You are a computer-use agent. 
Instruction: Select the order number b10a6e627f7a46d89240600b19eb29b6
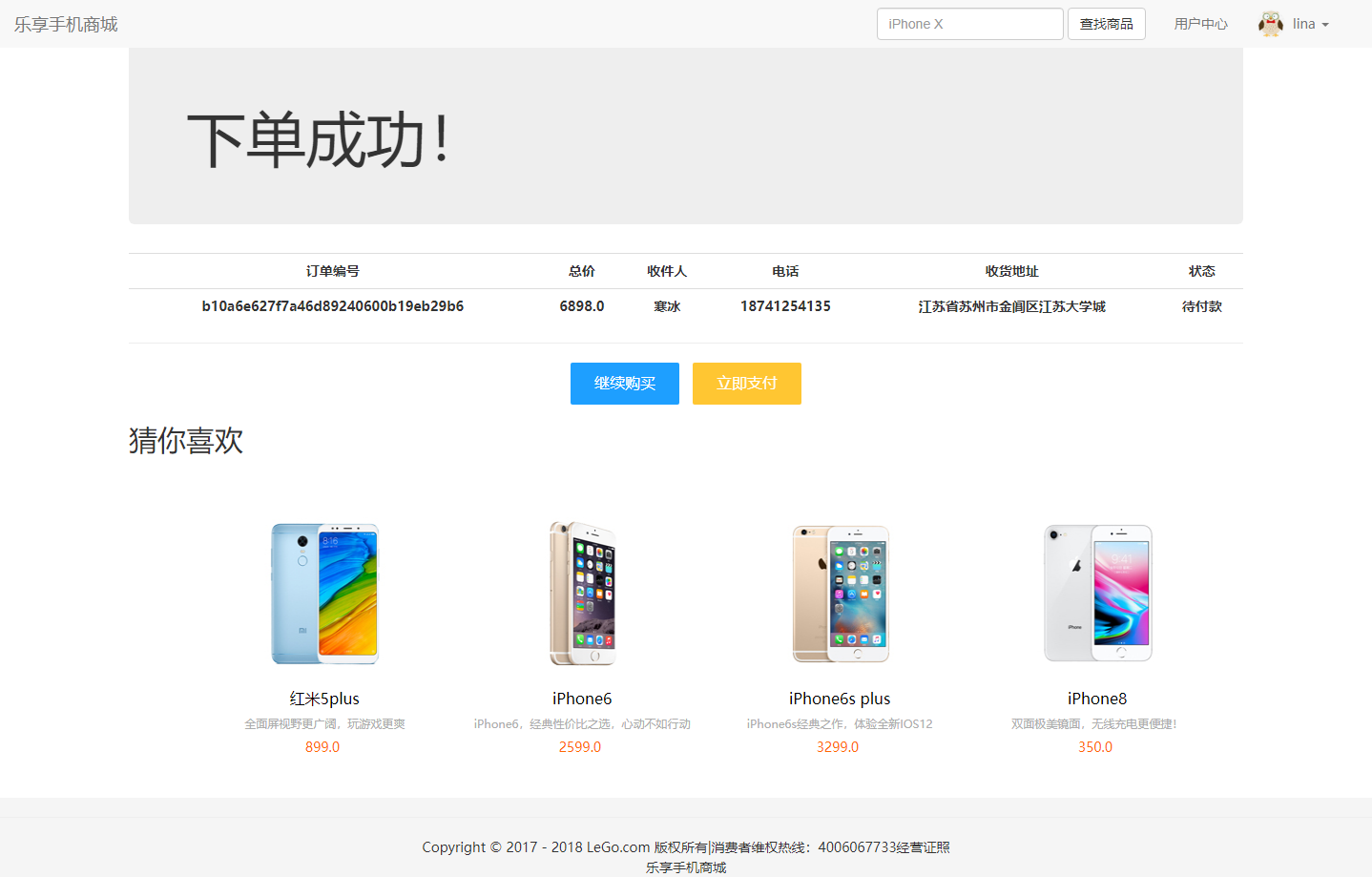pyautogui.click(x=333, y=306)
